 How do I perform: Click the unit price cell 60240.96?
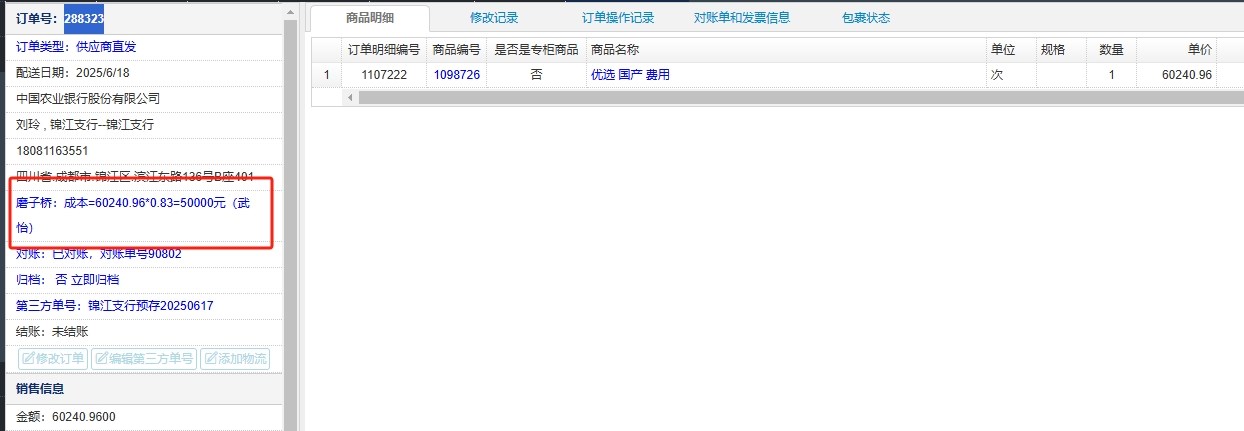1177,75
